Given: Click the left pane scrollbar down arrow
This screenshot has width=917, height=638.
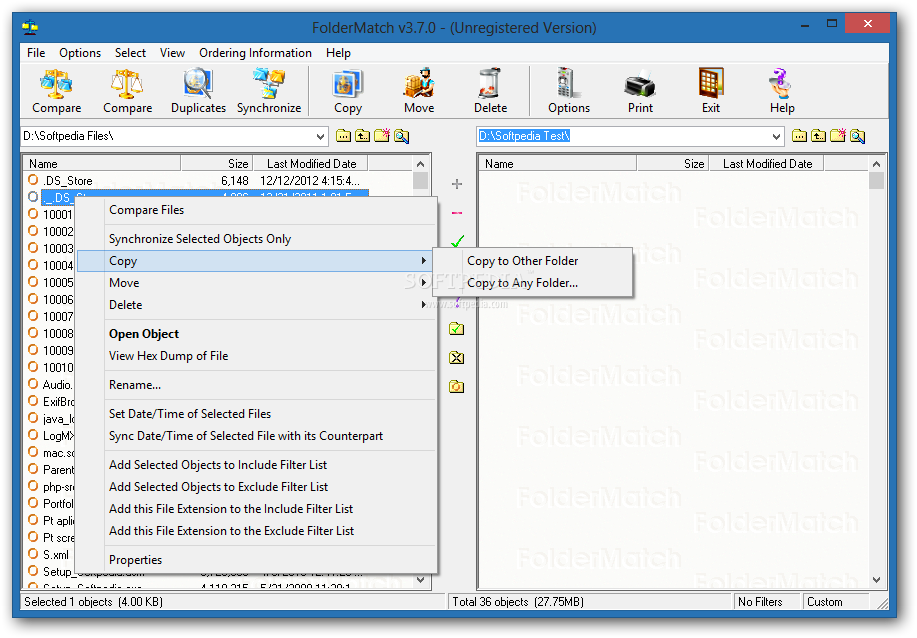Looking at the screenshot, I should [420, 580].
